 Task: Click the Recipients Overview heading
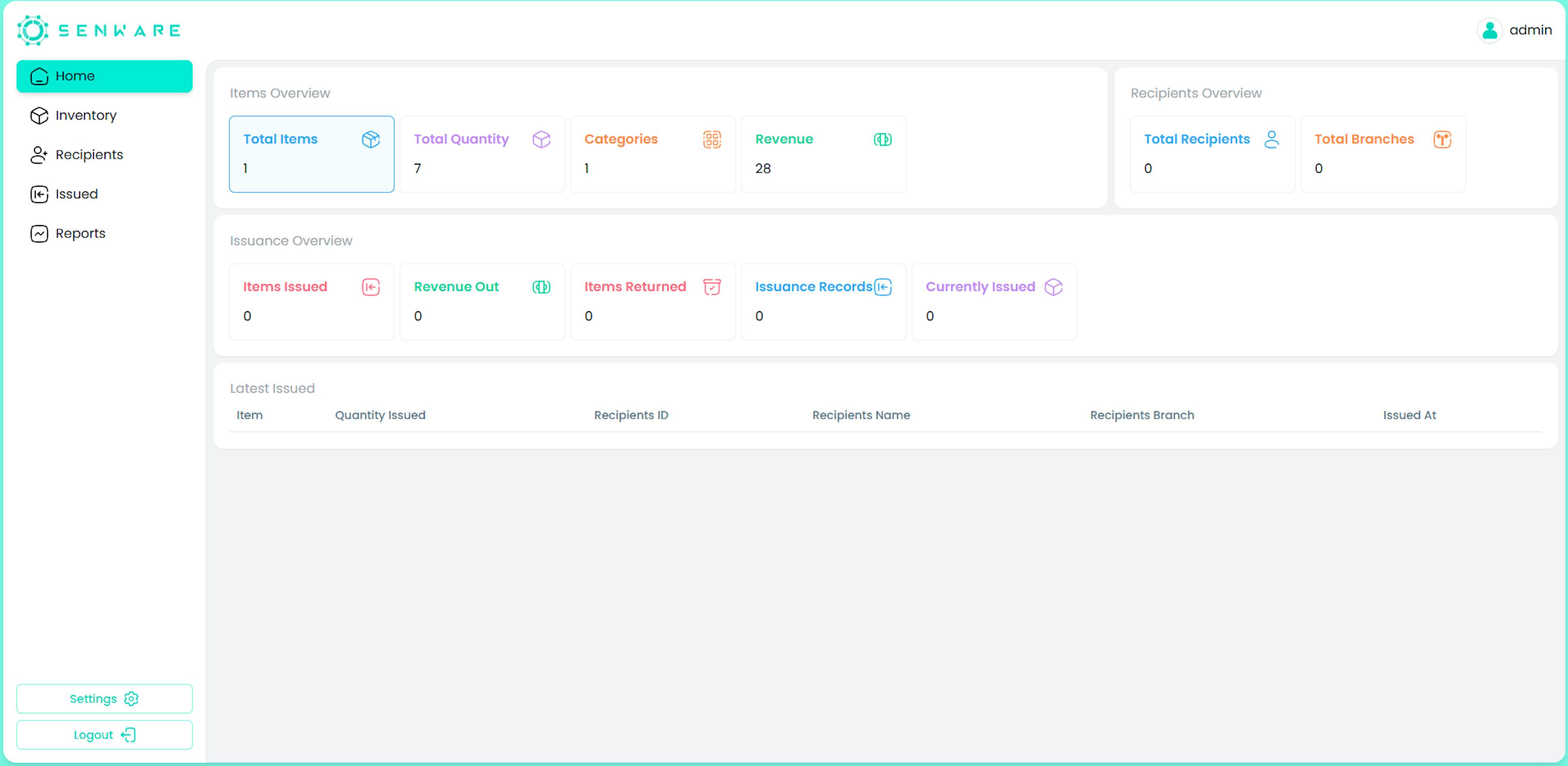1196,94
